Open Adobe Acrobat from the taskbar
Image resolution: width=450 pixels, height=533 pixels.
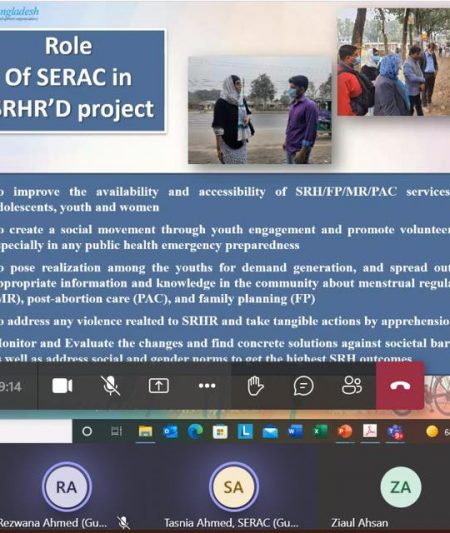(x=370, y=431)
